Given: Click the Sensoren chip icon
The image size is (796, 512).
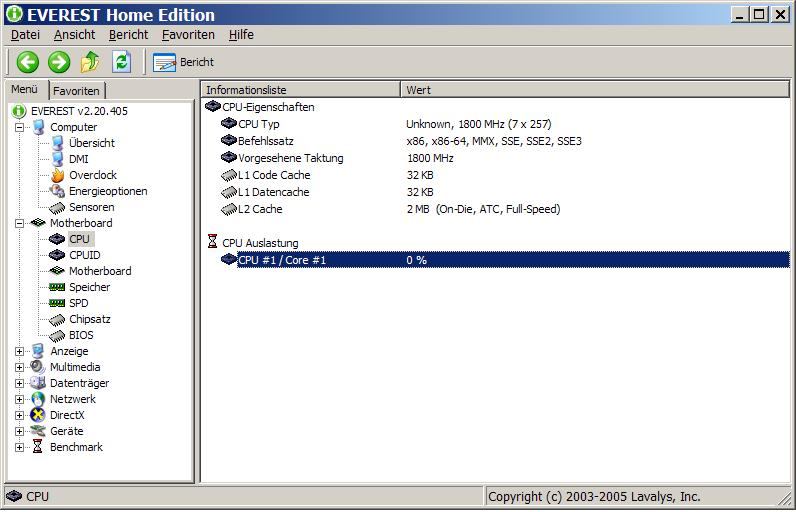Looking at the screenshot, I should 57,208.
